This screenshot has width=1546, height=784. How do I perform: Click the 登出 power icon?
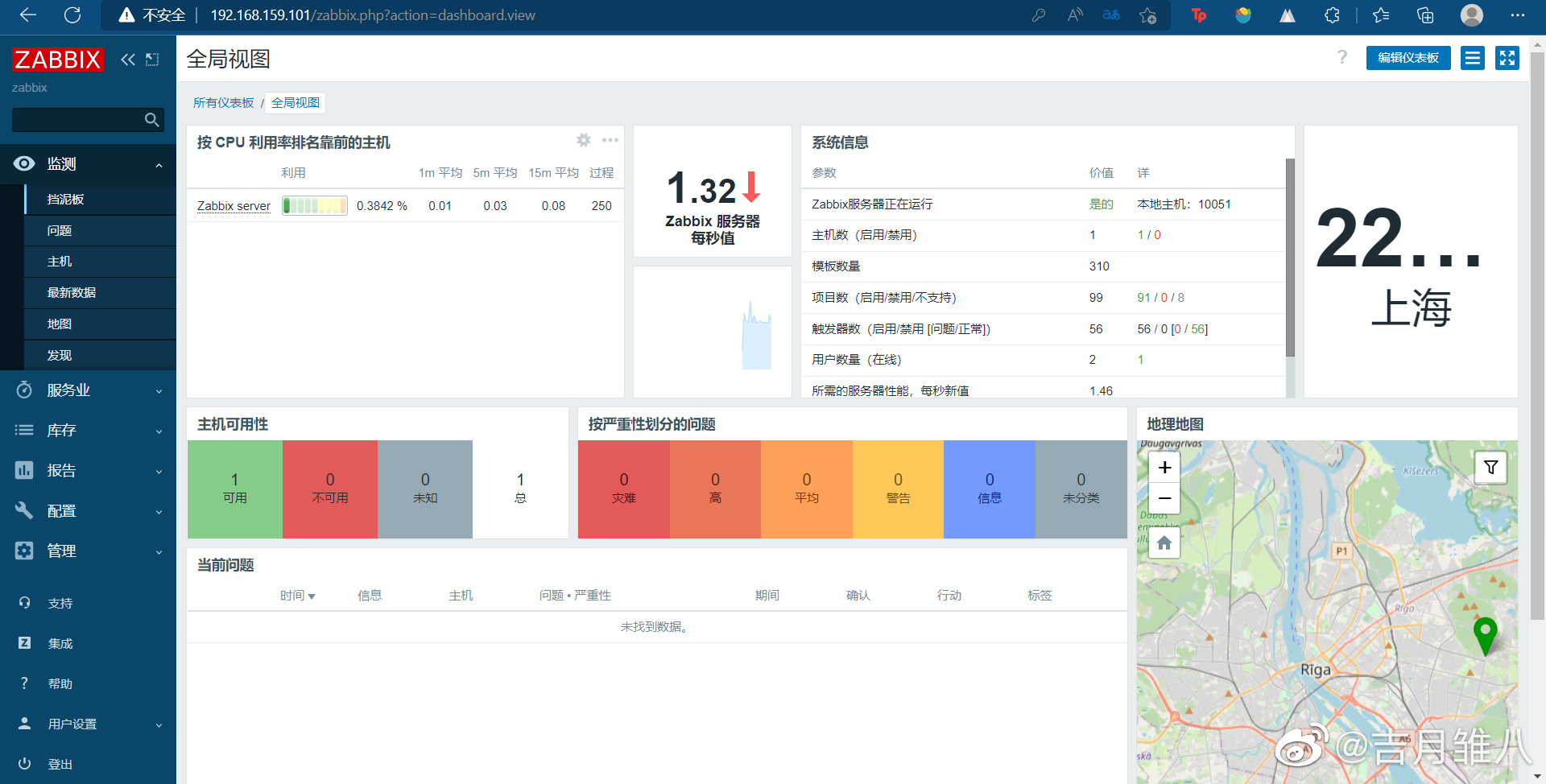(24, 764)
